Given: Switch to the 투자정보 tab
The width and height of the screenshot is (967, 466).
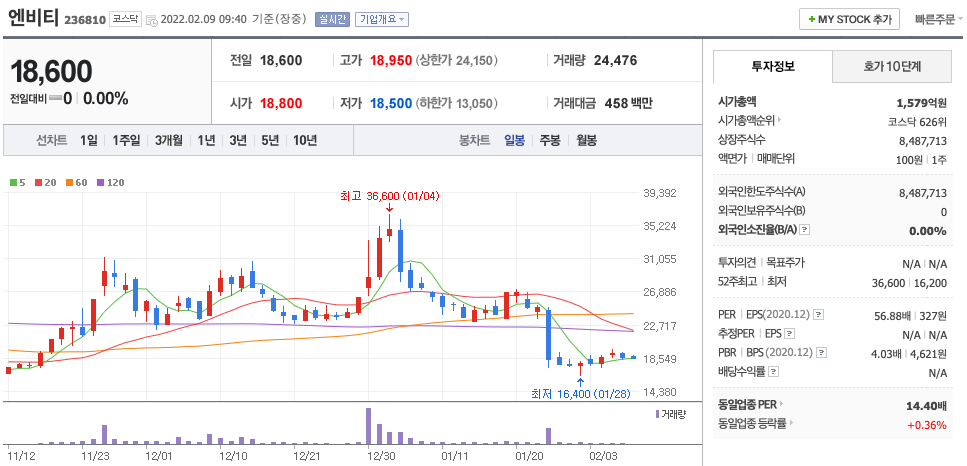Looking at the screenshot, I should pos(773,67).
